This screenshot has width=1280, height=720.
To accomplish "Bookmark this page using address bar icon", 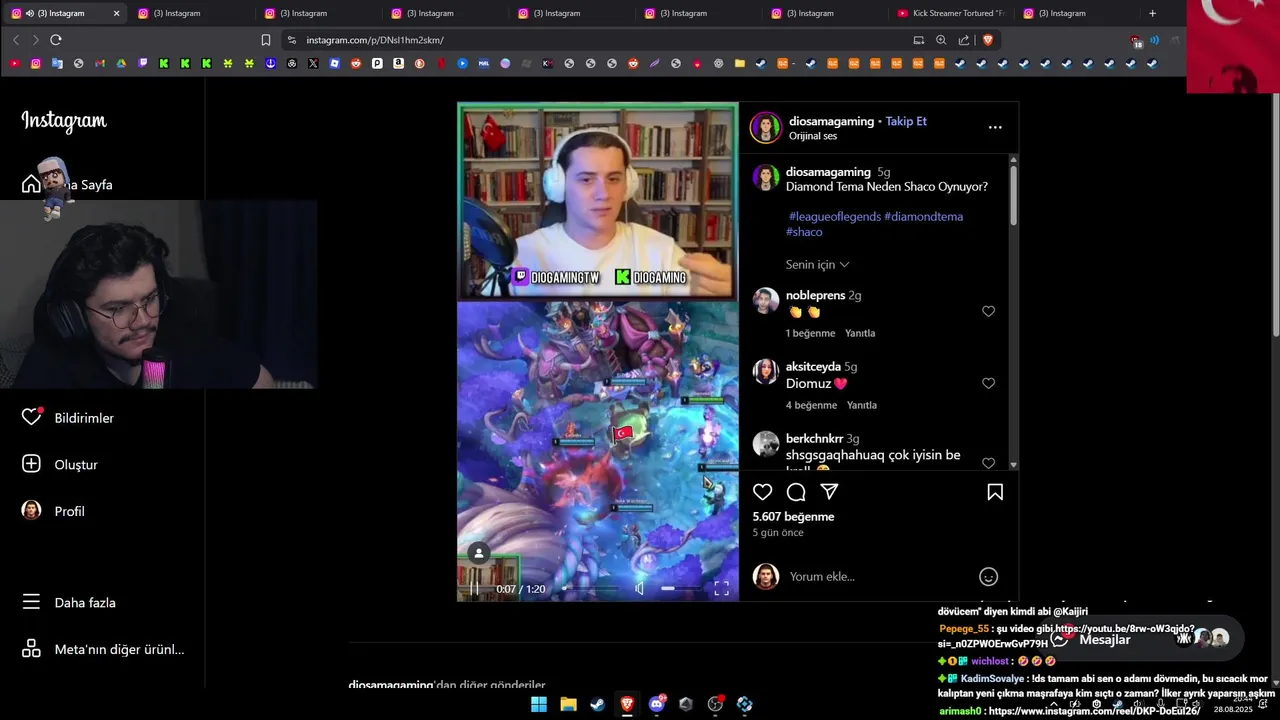I will tap(266, 40).
